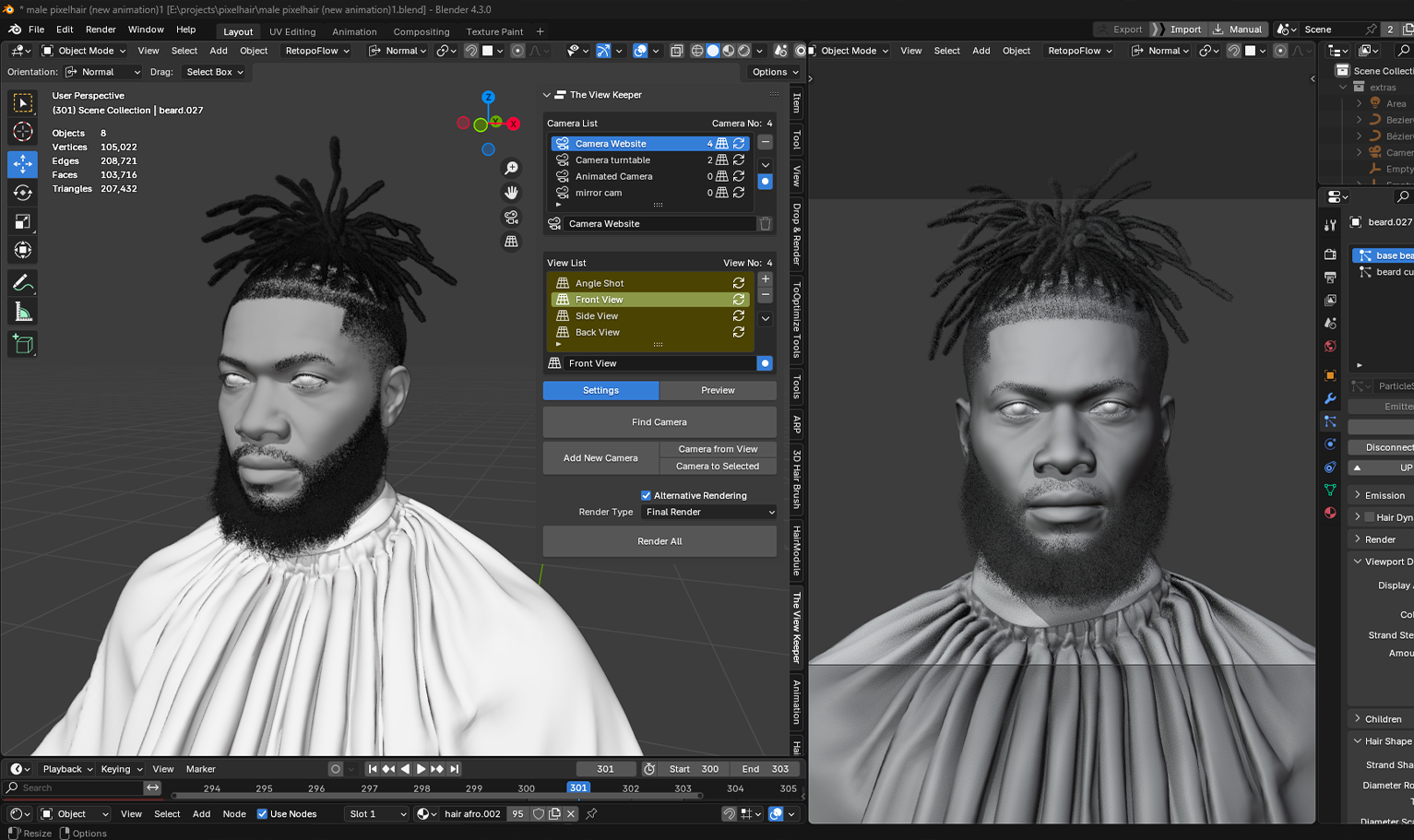Switch to Preview tab in View Keeper
The height and width of the screenshot is (840, 1414).
point(718,390)
